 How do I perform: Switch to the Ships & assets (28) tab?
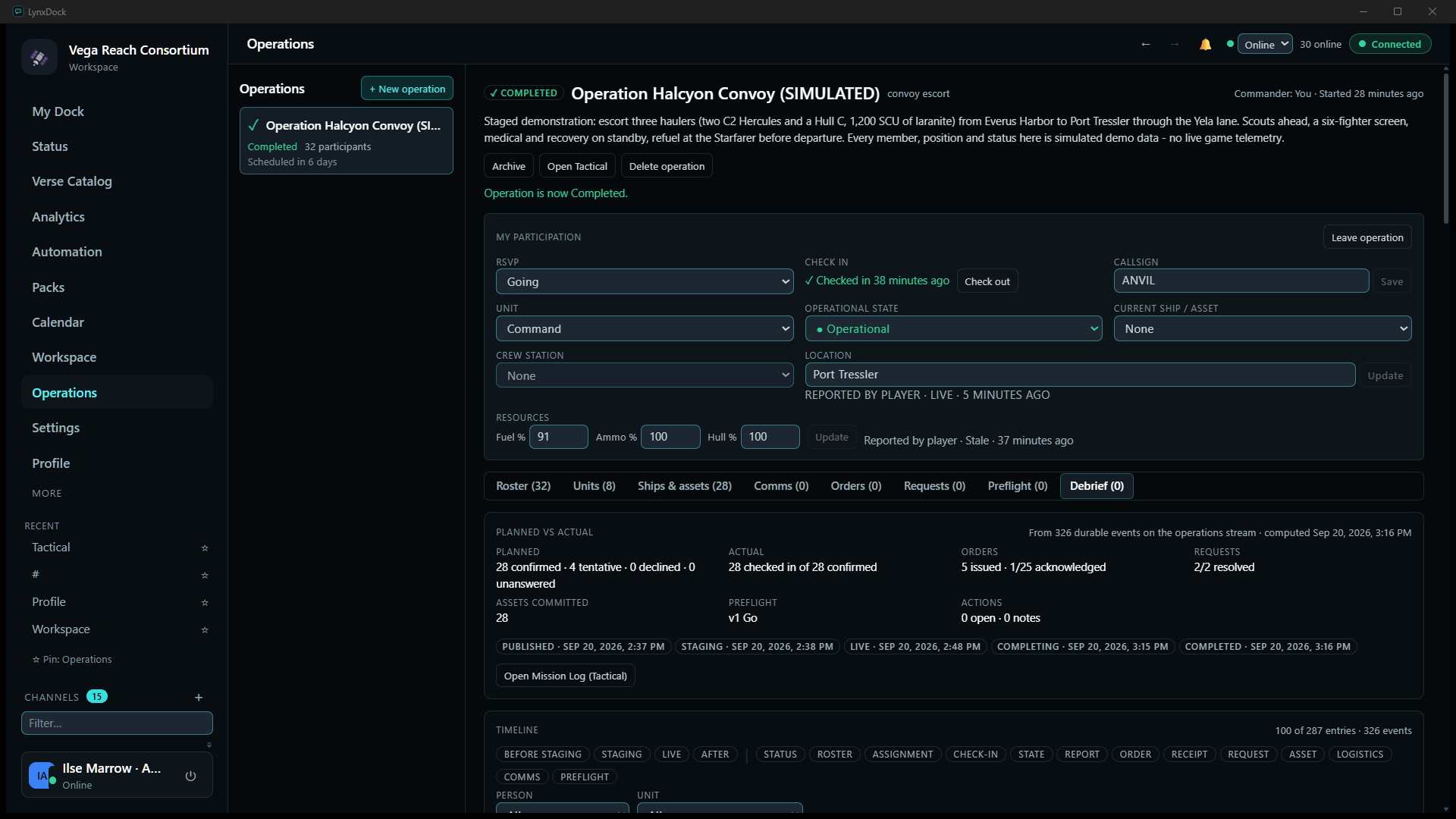click(685, 486)
